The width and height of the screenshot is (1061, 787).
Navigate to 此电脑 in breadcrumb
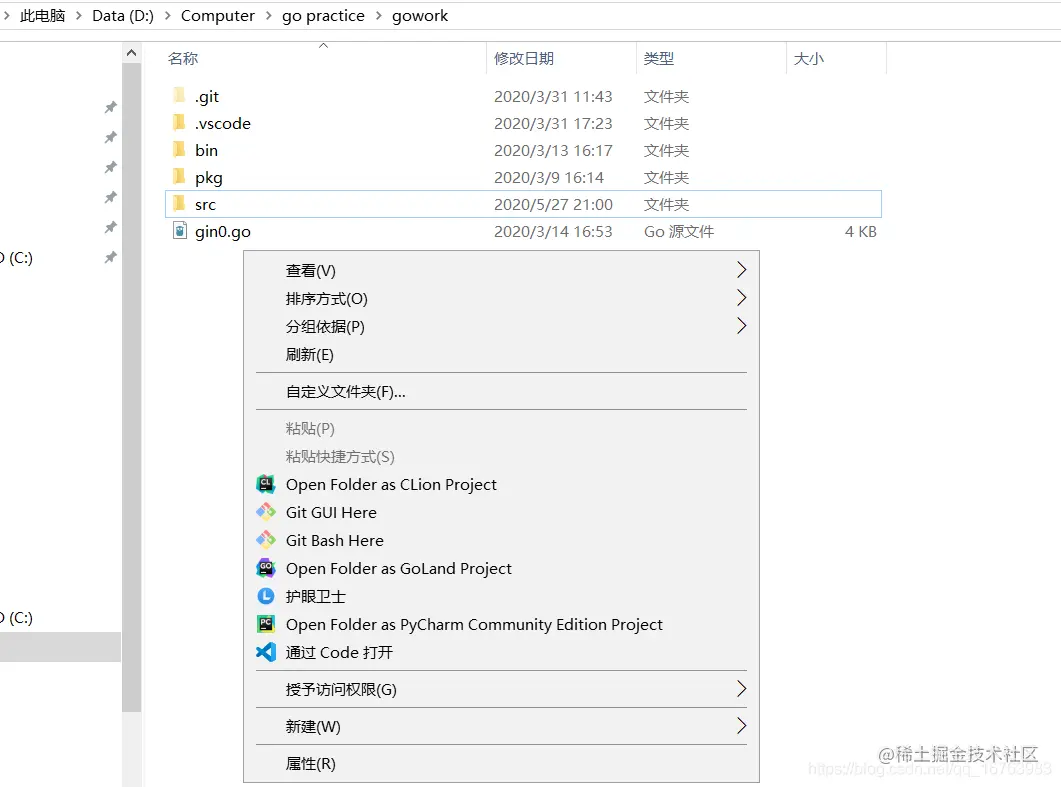point(42,16)
